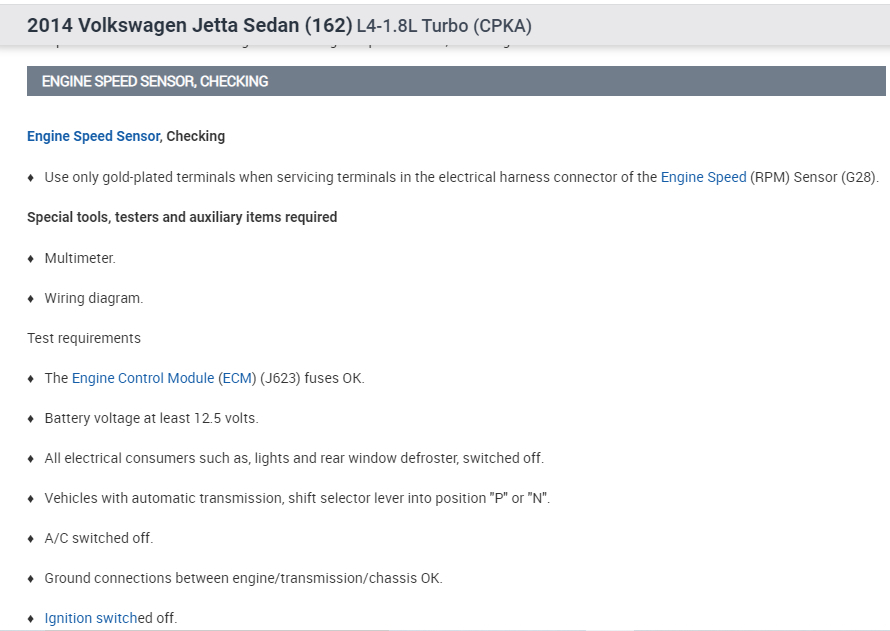
Task: Click the 2014 Volkswagen Jetta Sedan title
Action: tap(189, 23)
